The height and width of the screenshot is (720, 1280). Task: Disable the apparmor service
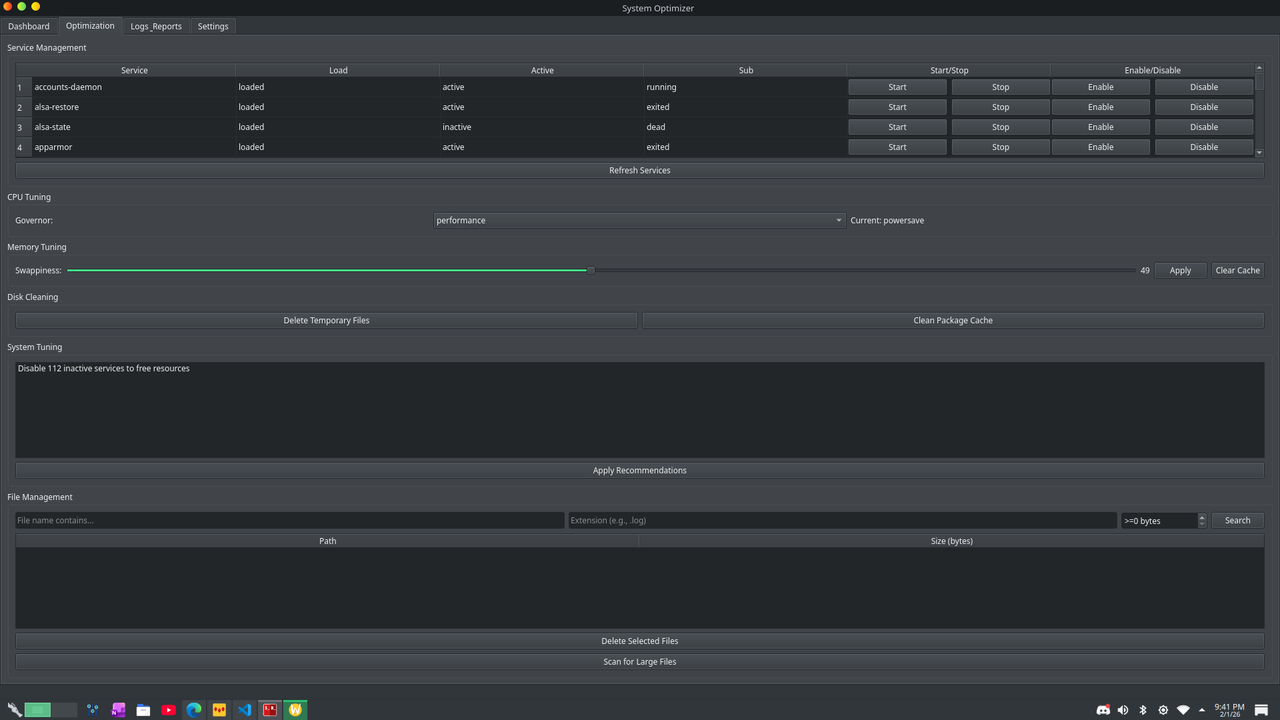pyautogui.click(x=1204, y=147)
